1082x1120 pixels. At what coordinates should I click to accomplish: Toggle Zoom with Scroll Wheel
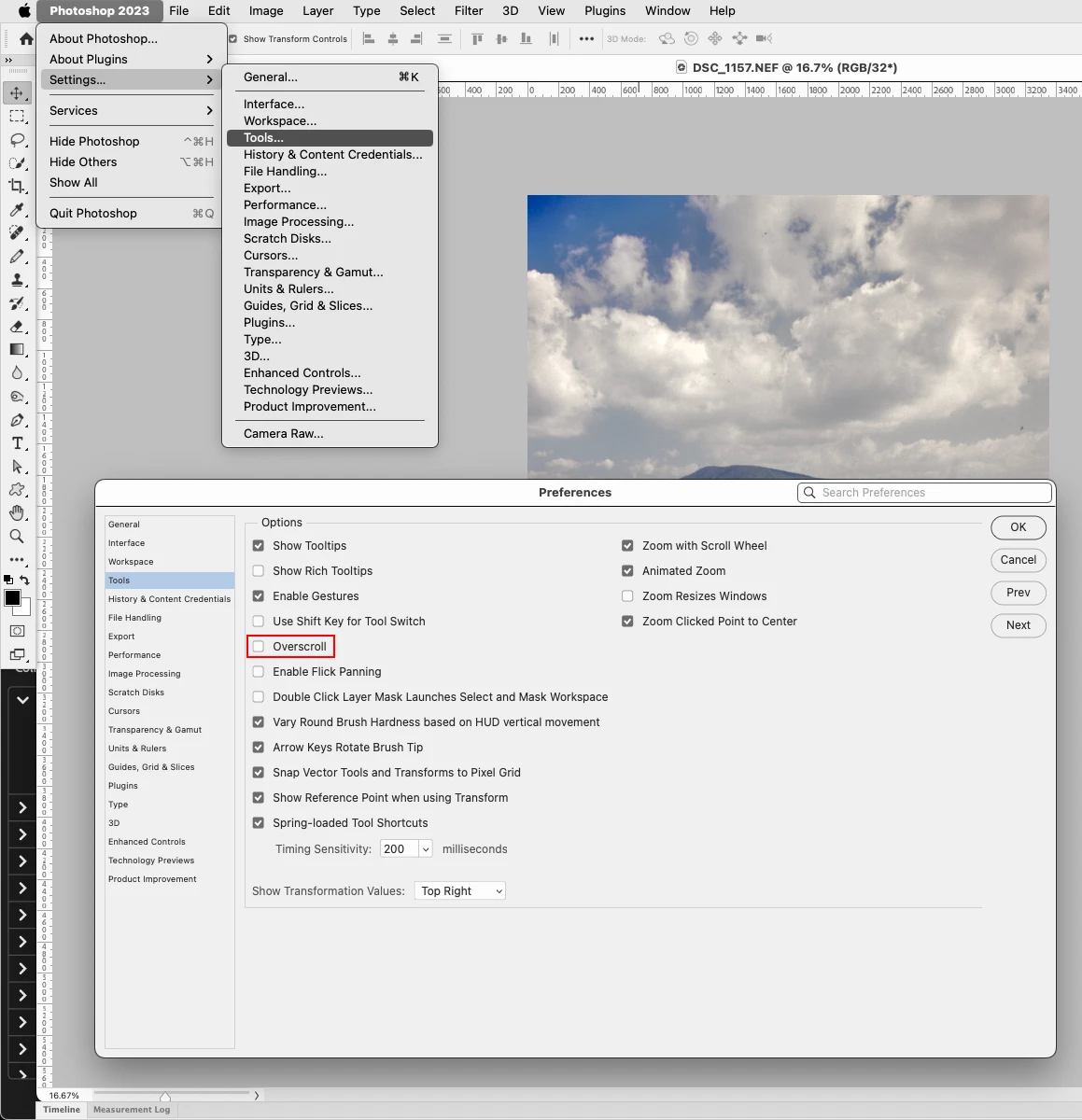[627, 545]
